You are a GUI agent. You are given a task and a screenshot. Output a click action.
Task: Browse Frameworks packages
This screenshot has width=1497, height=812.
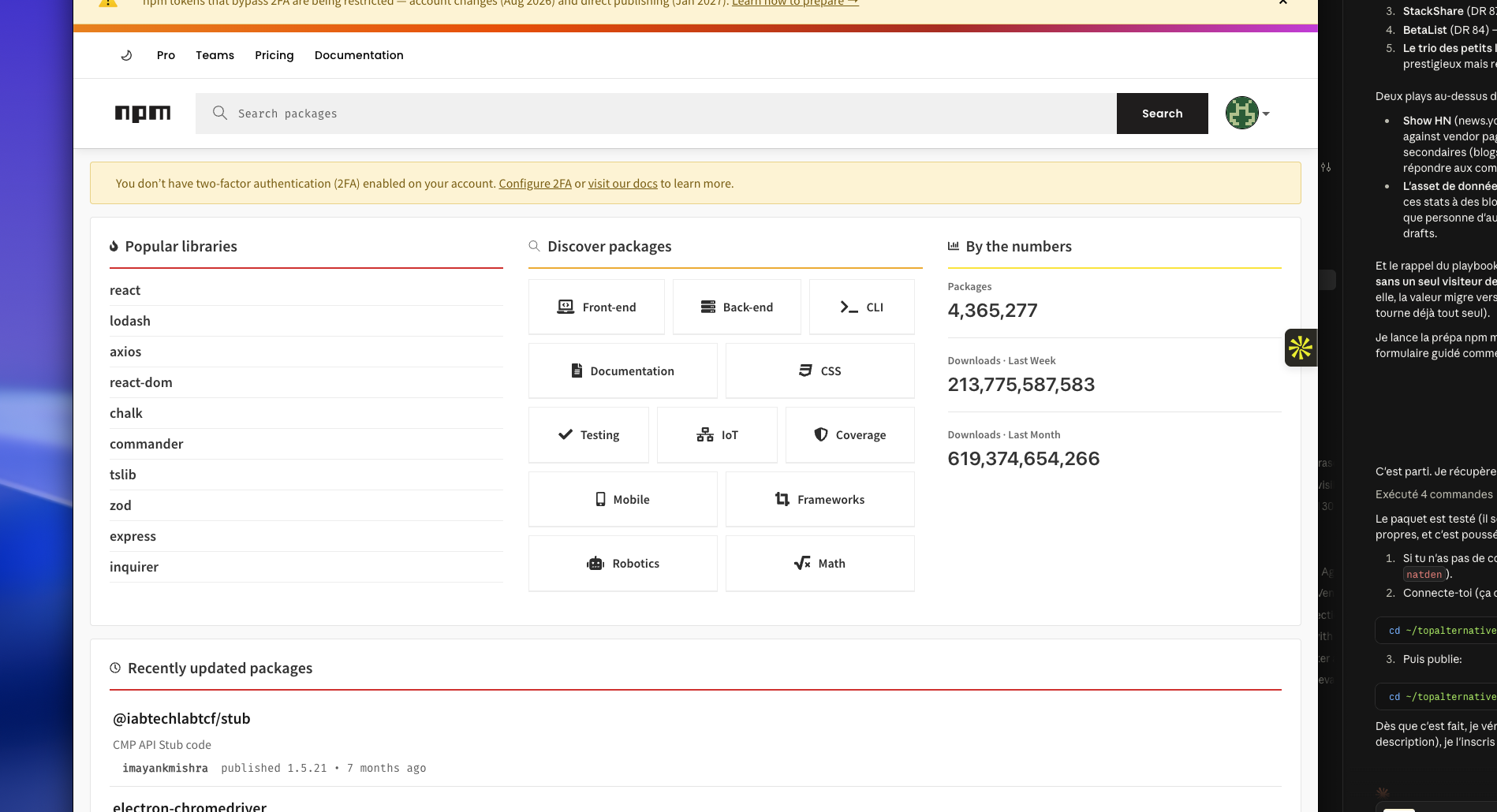[820, 499]
